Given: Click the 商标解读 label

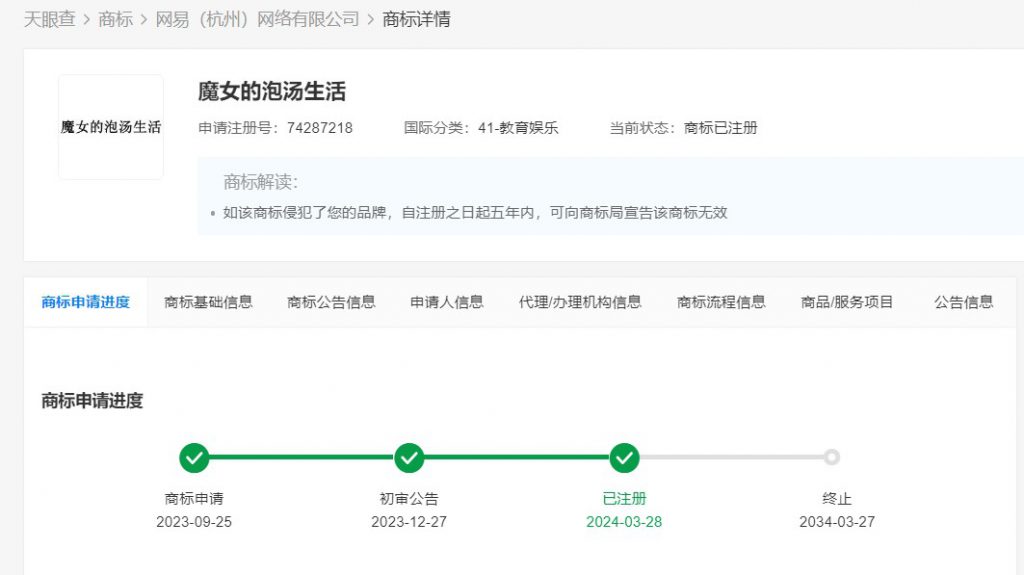Looking at the screenshot, I should pyautogui.click(x=261, y=182).
